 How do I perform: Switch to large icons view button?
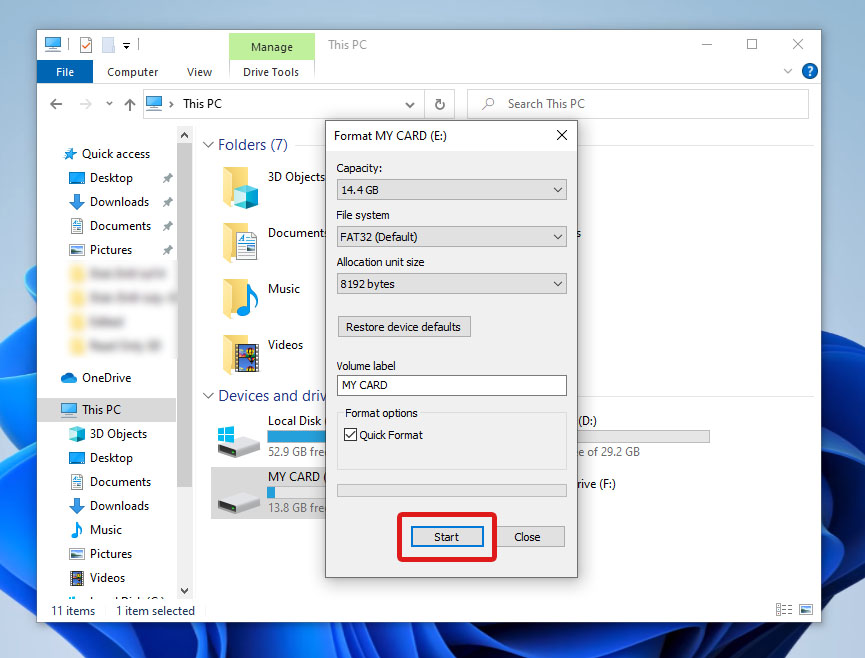point(805,610)
